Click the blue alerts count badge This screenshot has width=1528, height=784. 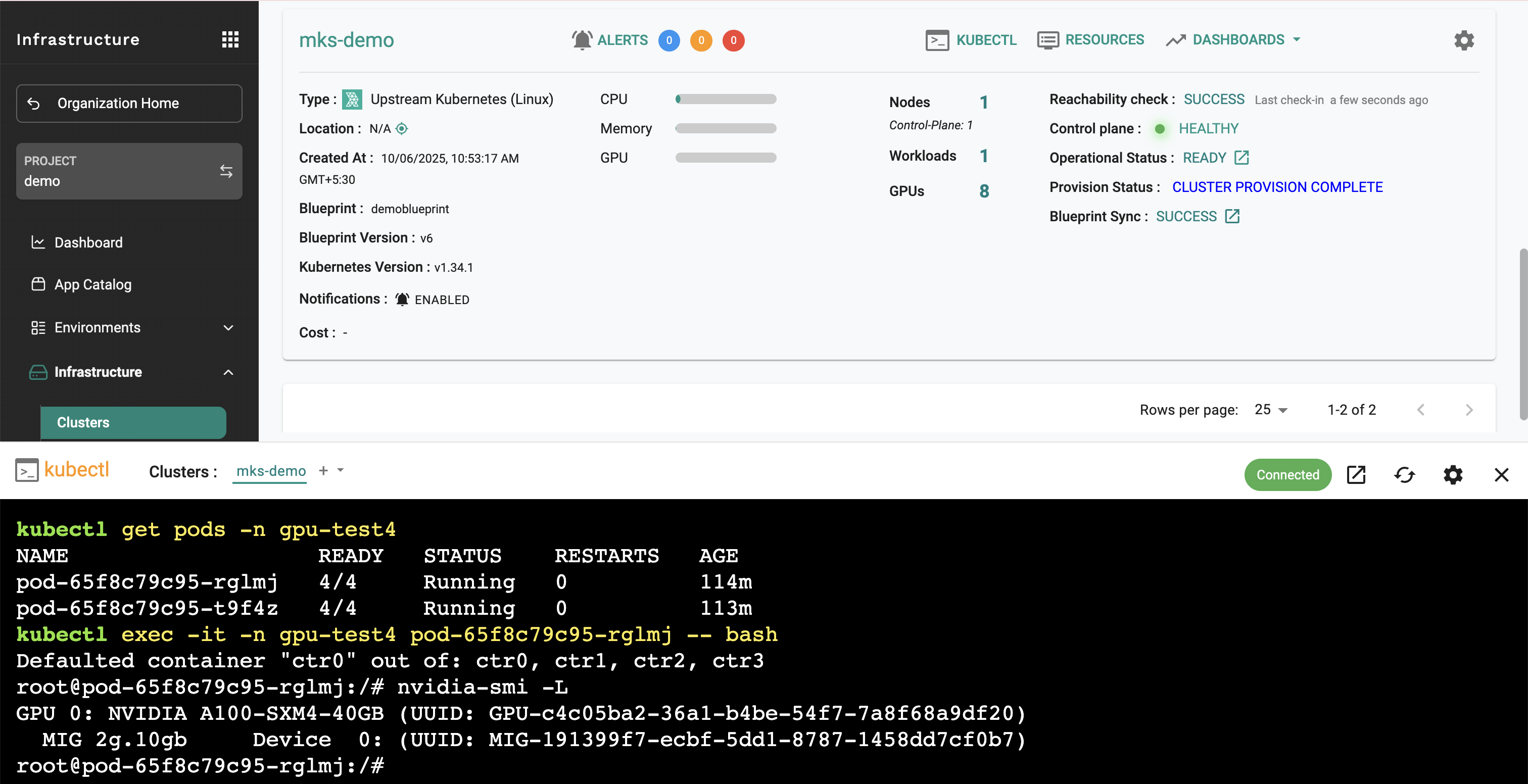669,40
